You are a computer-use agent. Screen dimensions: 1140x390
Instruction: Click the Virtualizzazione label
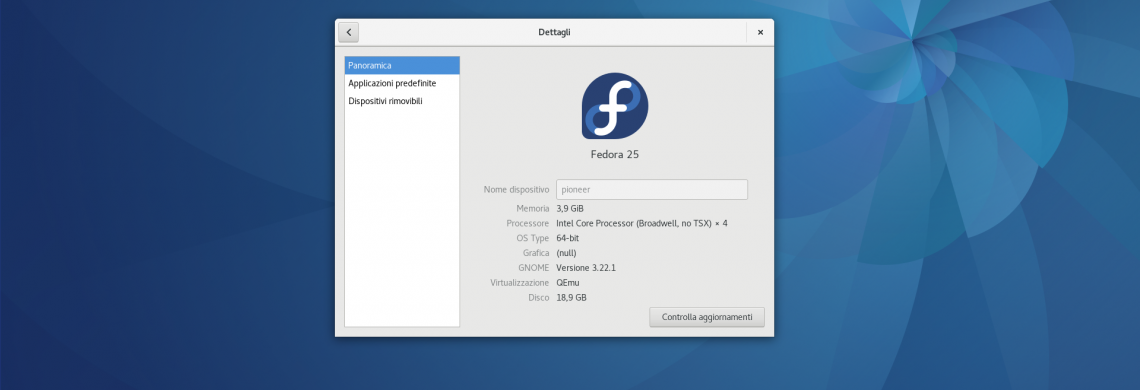[x=520, y=283]
